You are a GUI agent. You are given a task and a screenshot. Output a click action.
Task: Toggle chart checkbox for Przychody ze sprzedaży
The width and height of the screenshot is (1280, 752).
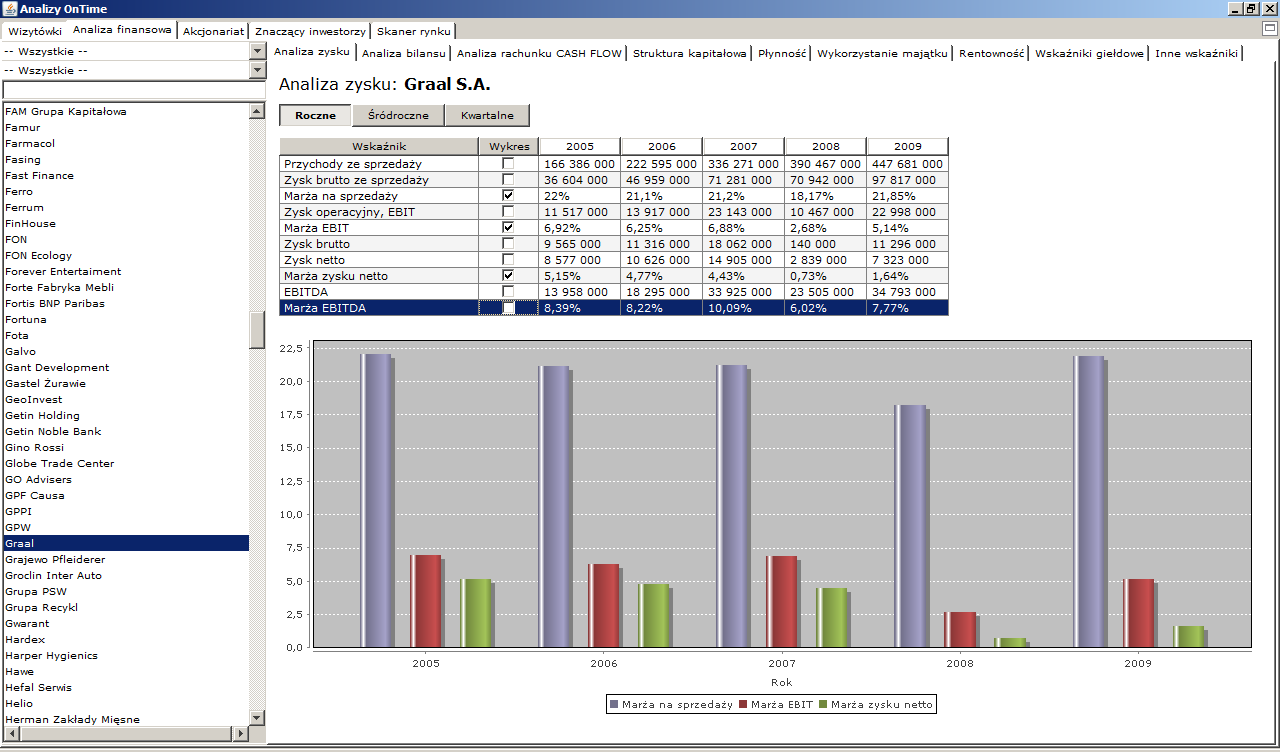pyautogui.click(x=508, y=163)
